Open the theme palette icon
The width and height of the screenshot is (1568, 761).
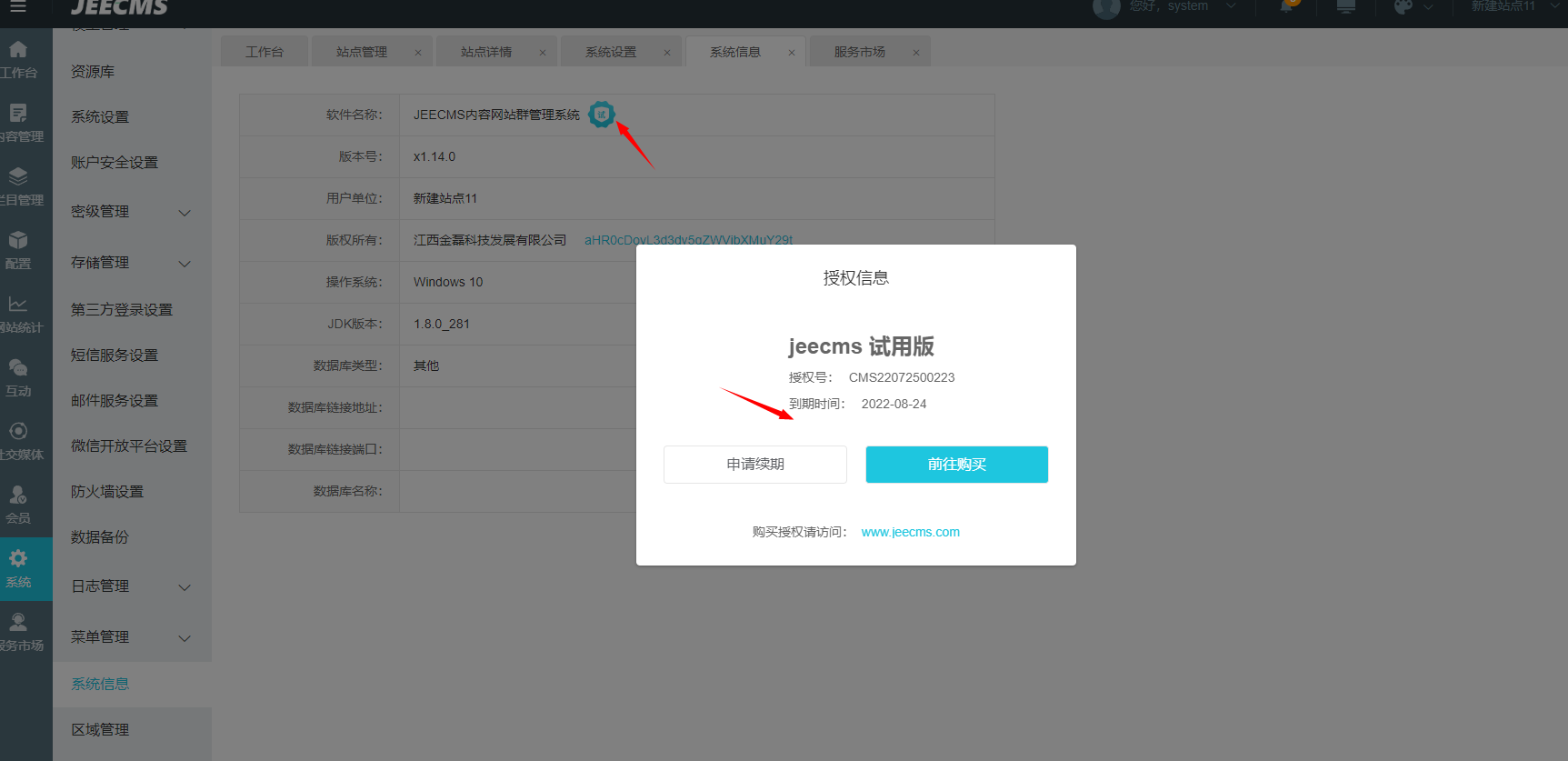[x=1403, y=6]
